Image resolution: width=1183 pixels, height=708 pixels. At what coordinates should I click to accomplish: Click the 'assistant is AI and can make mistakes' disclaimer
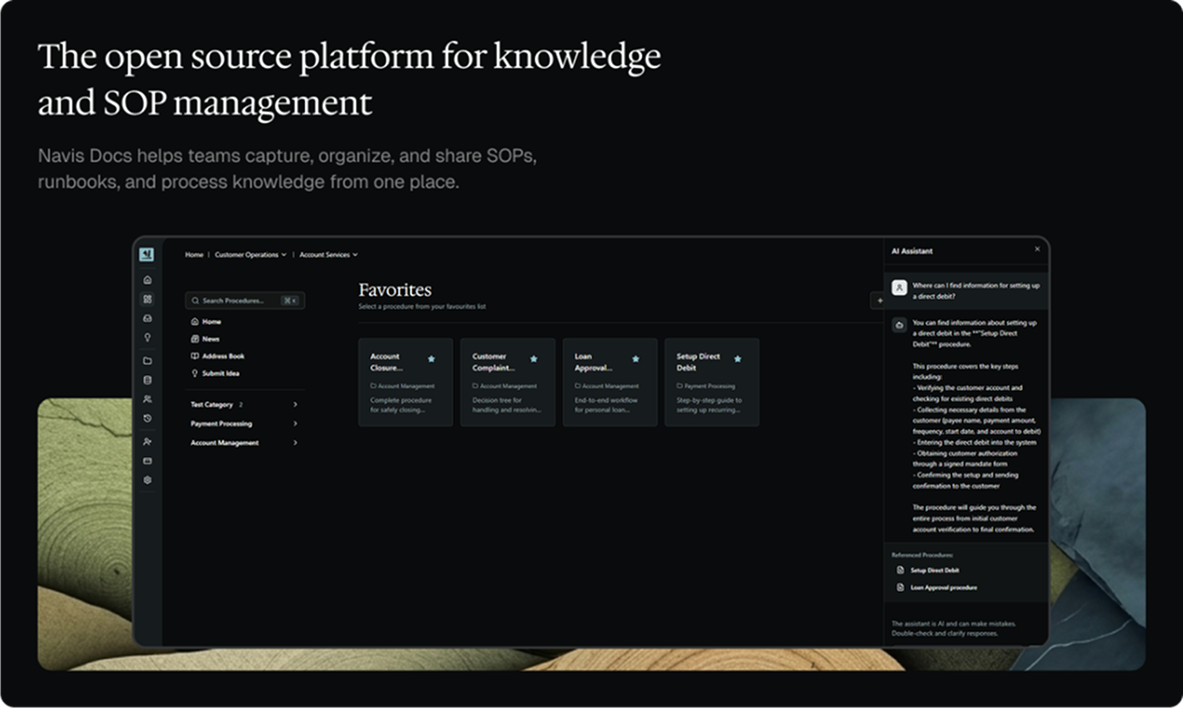click(954, 629)
